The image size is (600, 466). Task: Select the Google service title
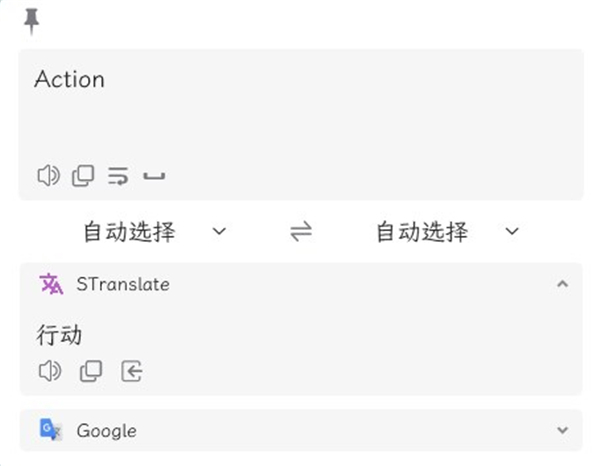tap(106, 431)
